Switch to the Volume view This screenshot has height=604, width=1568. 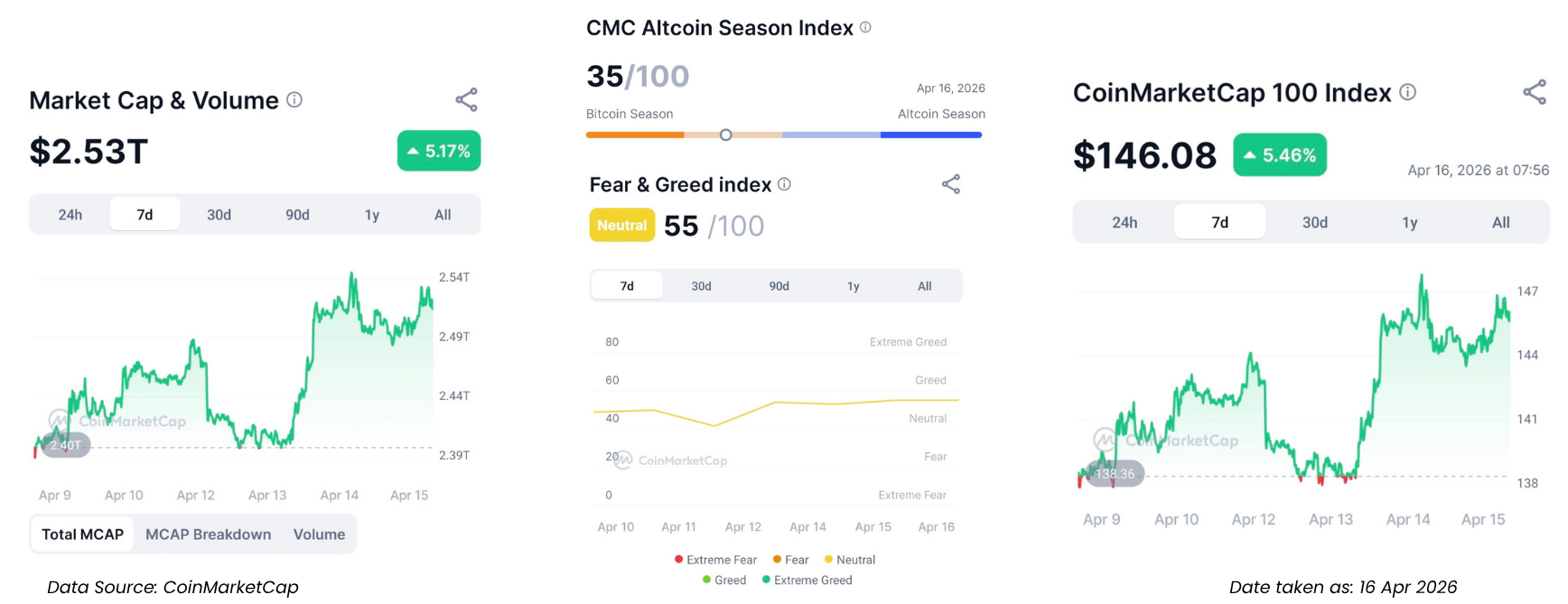click(319, 534)
